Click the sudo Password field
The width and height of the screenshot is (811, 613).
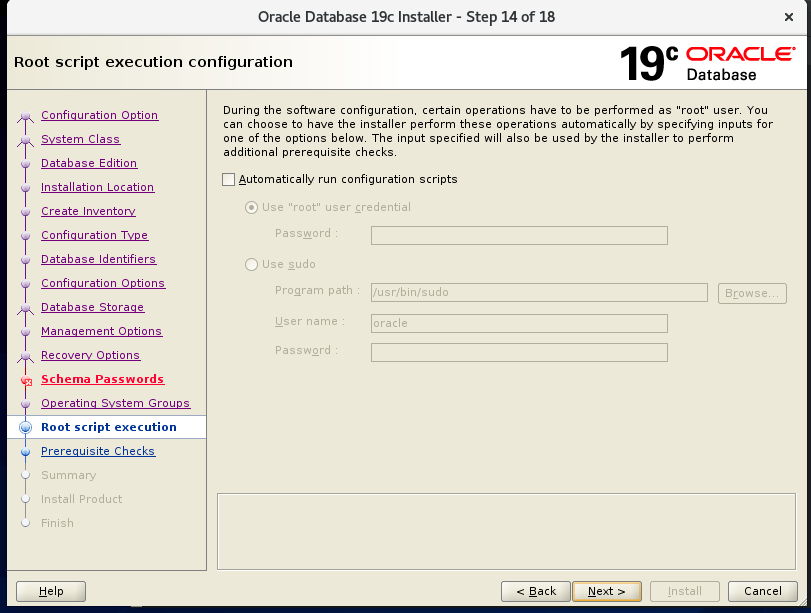point(519,352)
